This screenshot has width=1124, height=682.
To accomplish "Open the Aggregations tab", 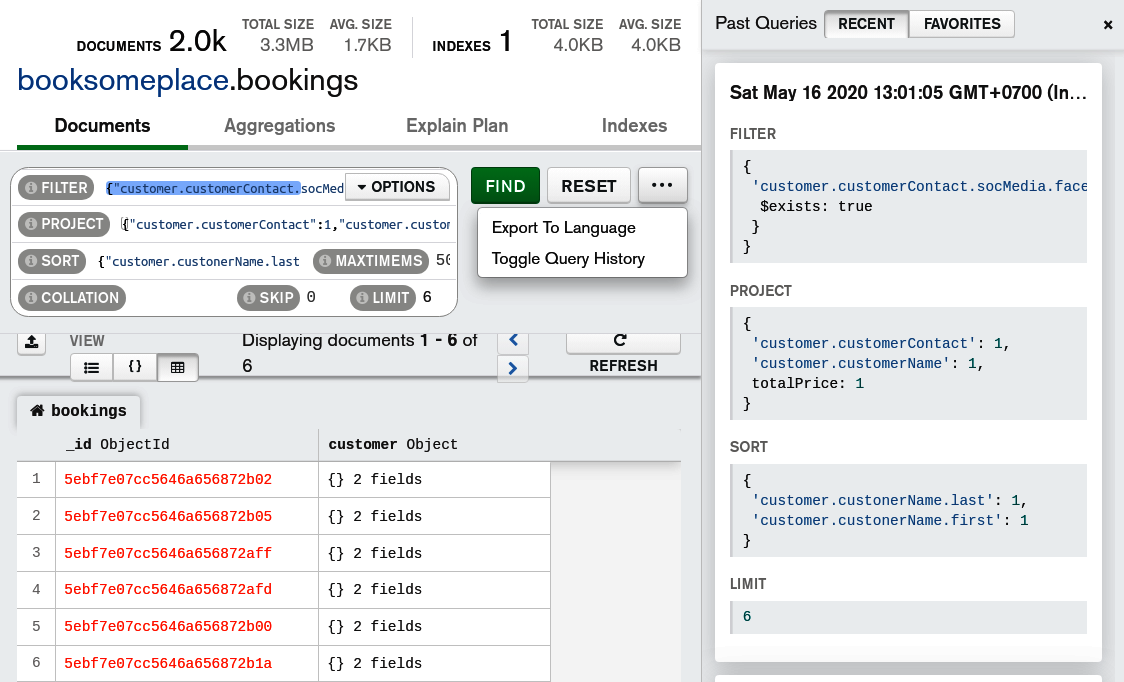I will 279,126.
